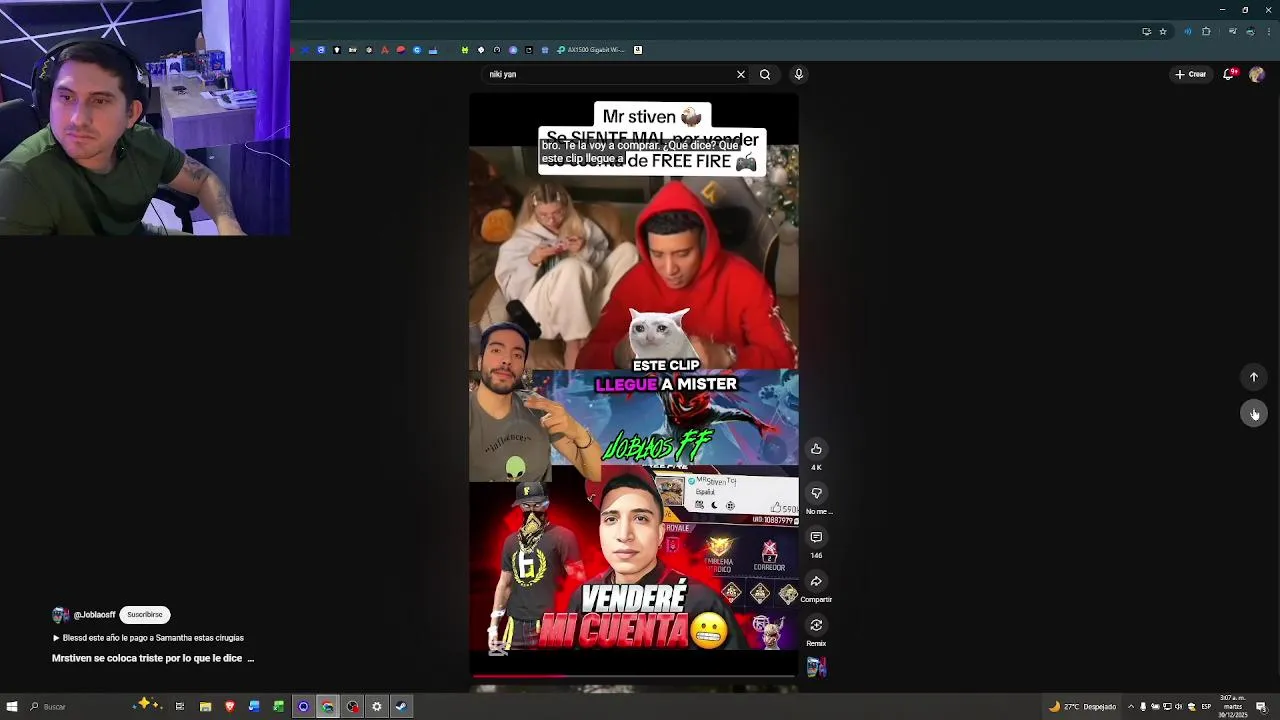
Task: Open File Explorer from the taskbar
Action: coord(205,707)
